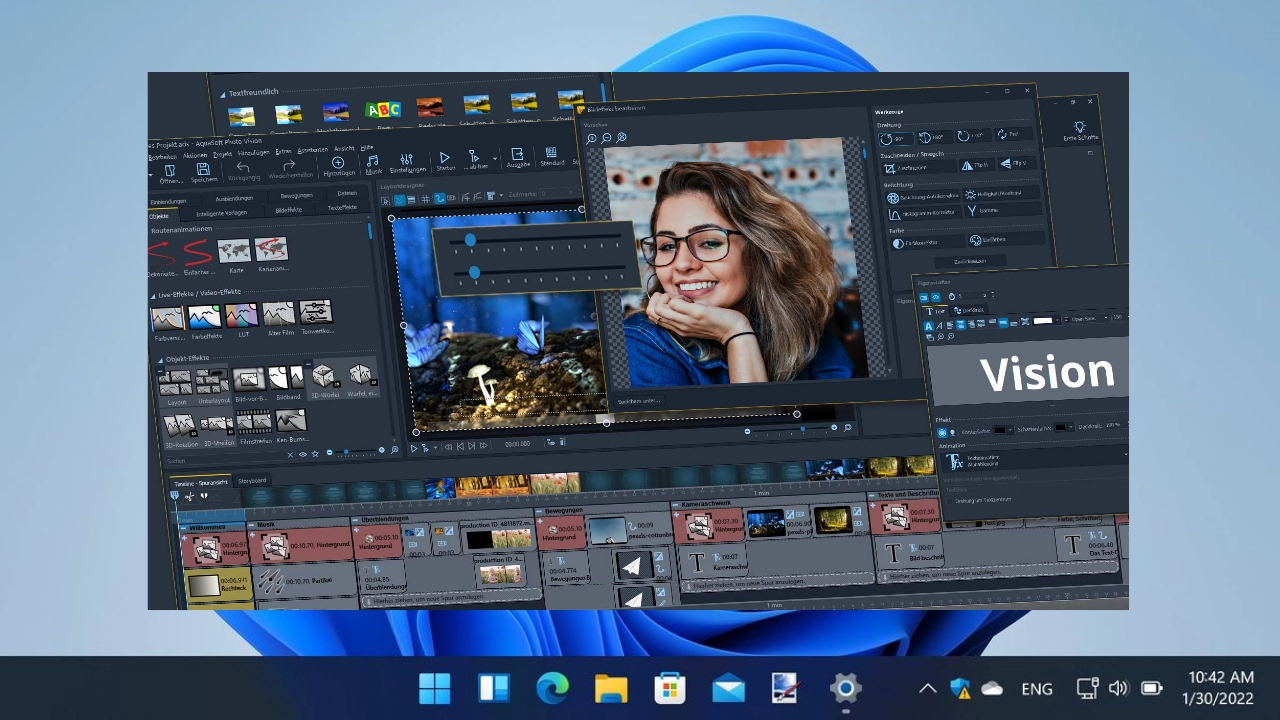Click the Zurücksetzen button
Viewport: 1280px width, 720px height.
pyautogui.click(x=970, y=261)
